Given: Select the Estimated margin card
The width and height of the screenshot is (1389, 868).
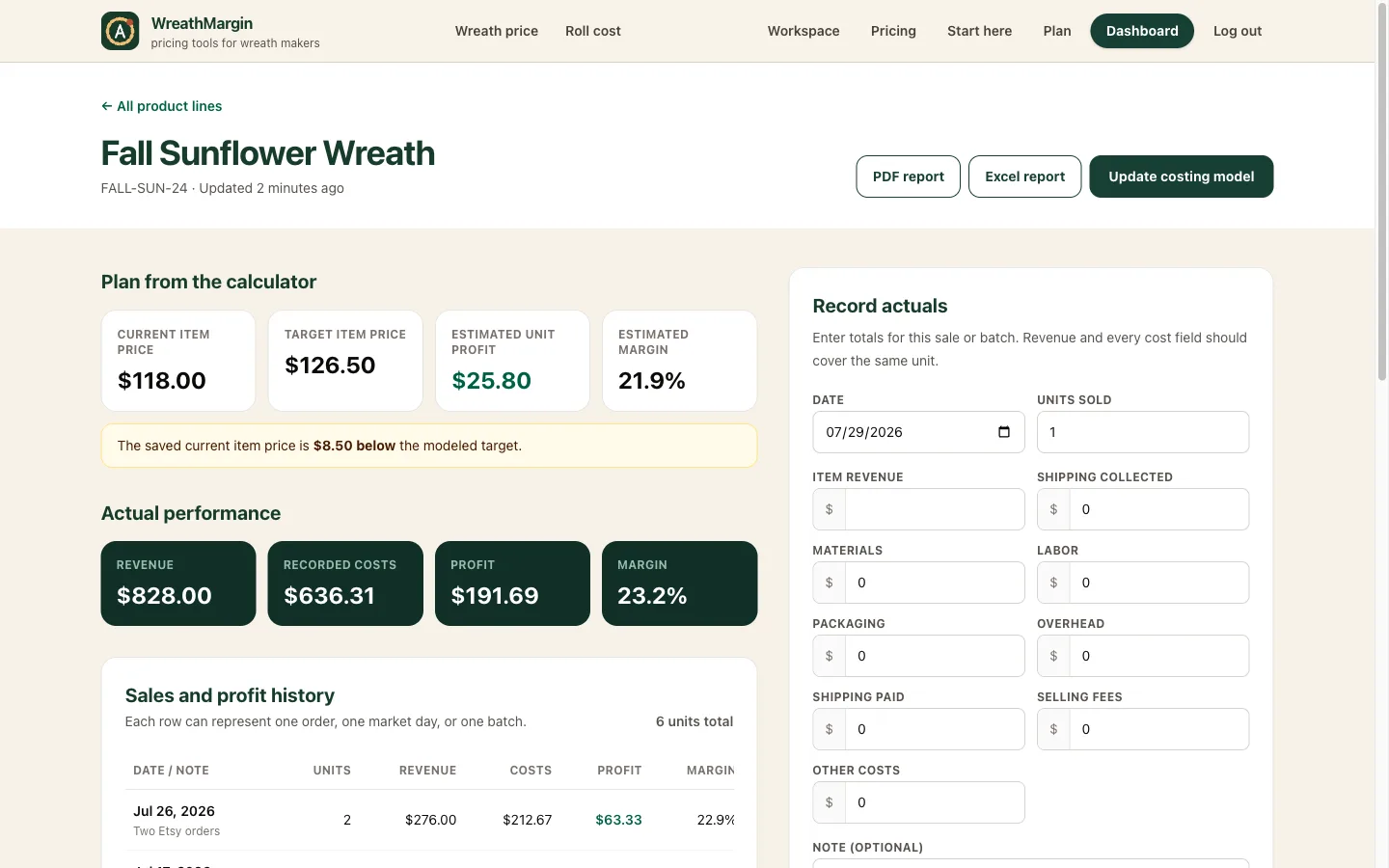Looking at the screenshot, I should tap(680, 361).
